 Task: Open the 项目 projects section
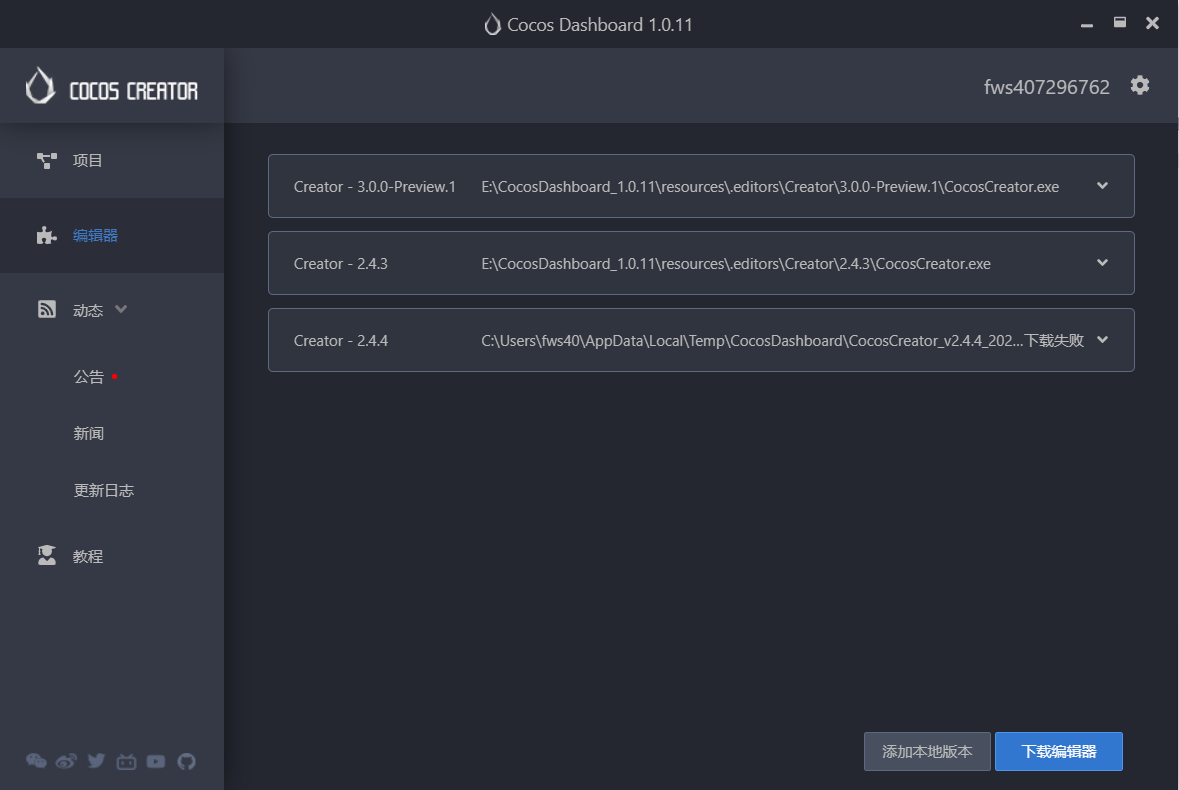(x=111, y=160)
